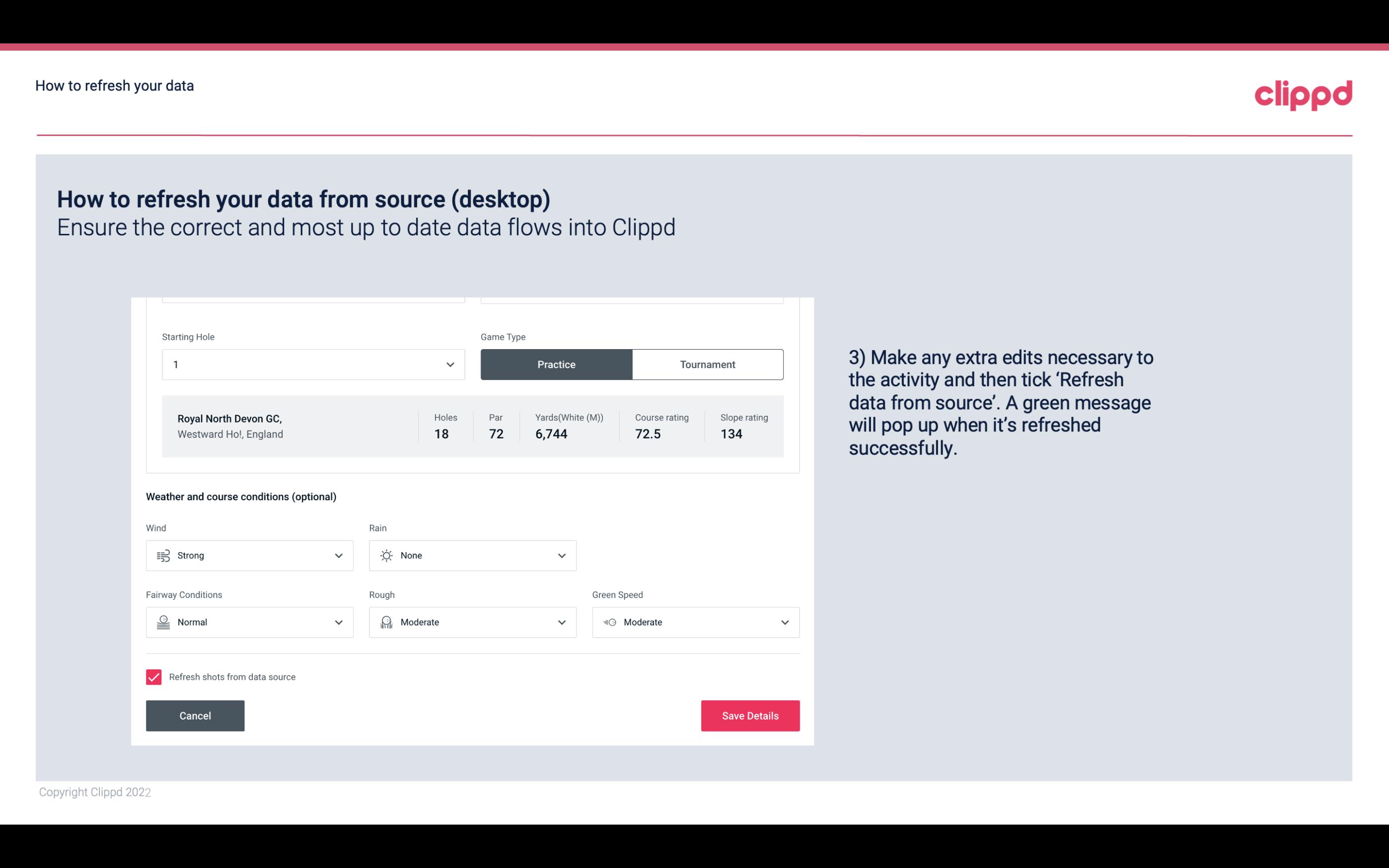Toggle Tournament game type selection
The width and height of the screenshot is (1389, 868).
pos(707,364)
